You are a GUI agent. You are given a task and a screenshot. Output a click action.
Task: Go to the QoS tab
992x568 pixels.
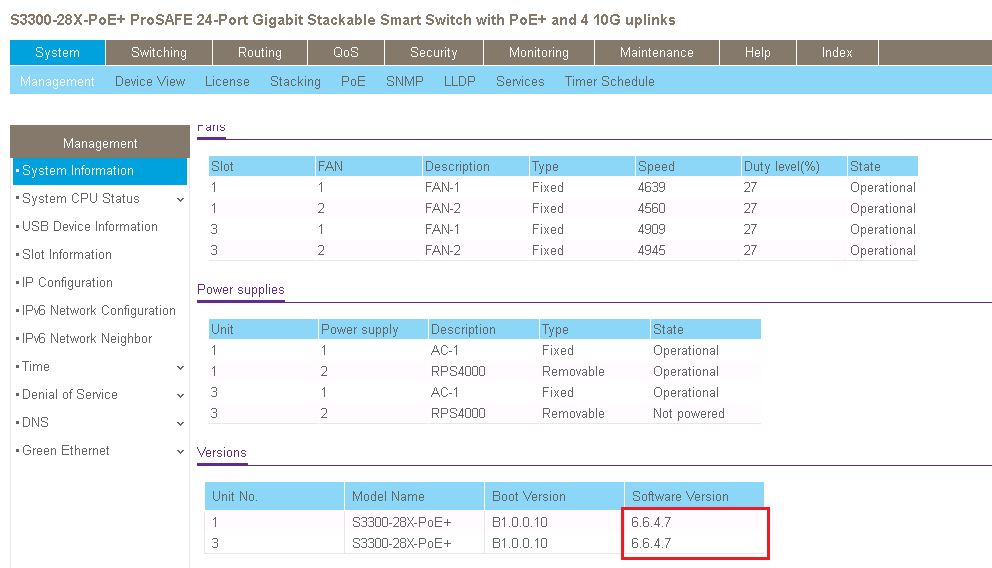[346, 52]
